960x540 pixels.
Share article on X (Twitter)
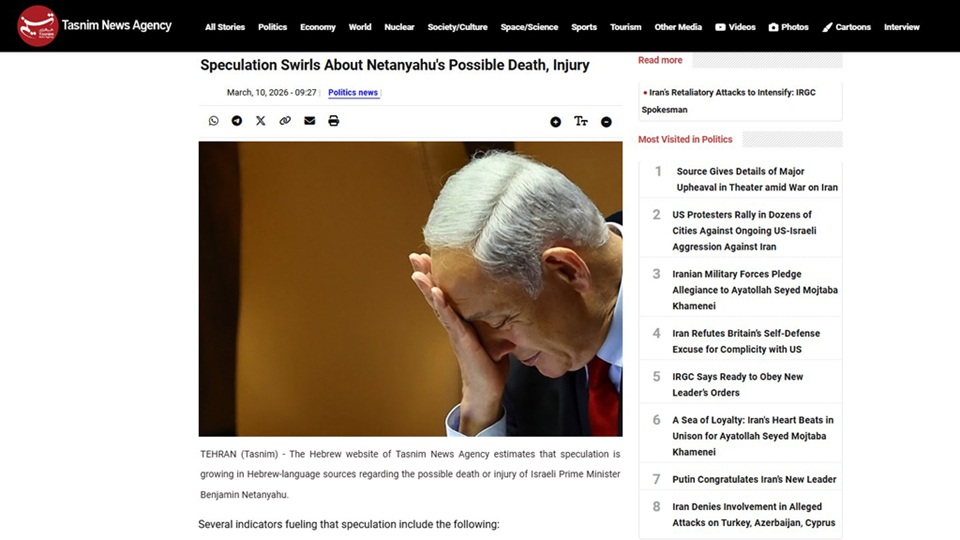click(x=261, y=121)
